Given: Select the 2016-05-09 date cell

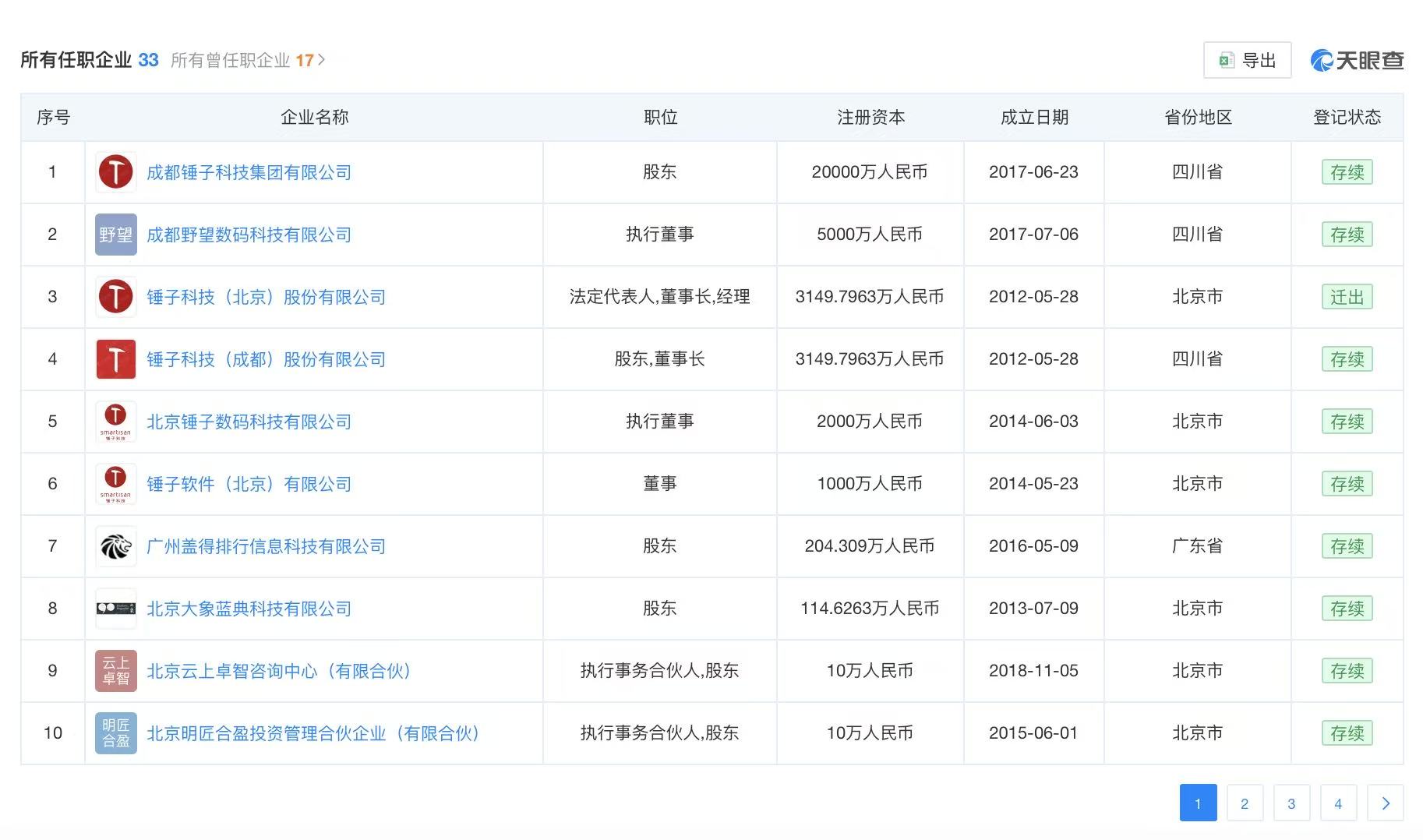Looking at the screenshot, I should [1033, 546].
